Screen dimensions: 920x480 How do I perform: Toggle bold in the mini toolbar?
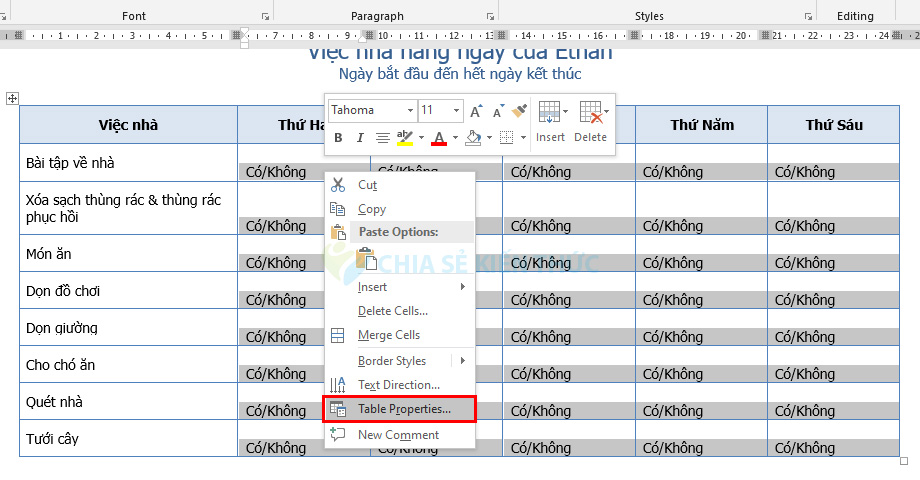(338, 137)
